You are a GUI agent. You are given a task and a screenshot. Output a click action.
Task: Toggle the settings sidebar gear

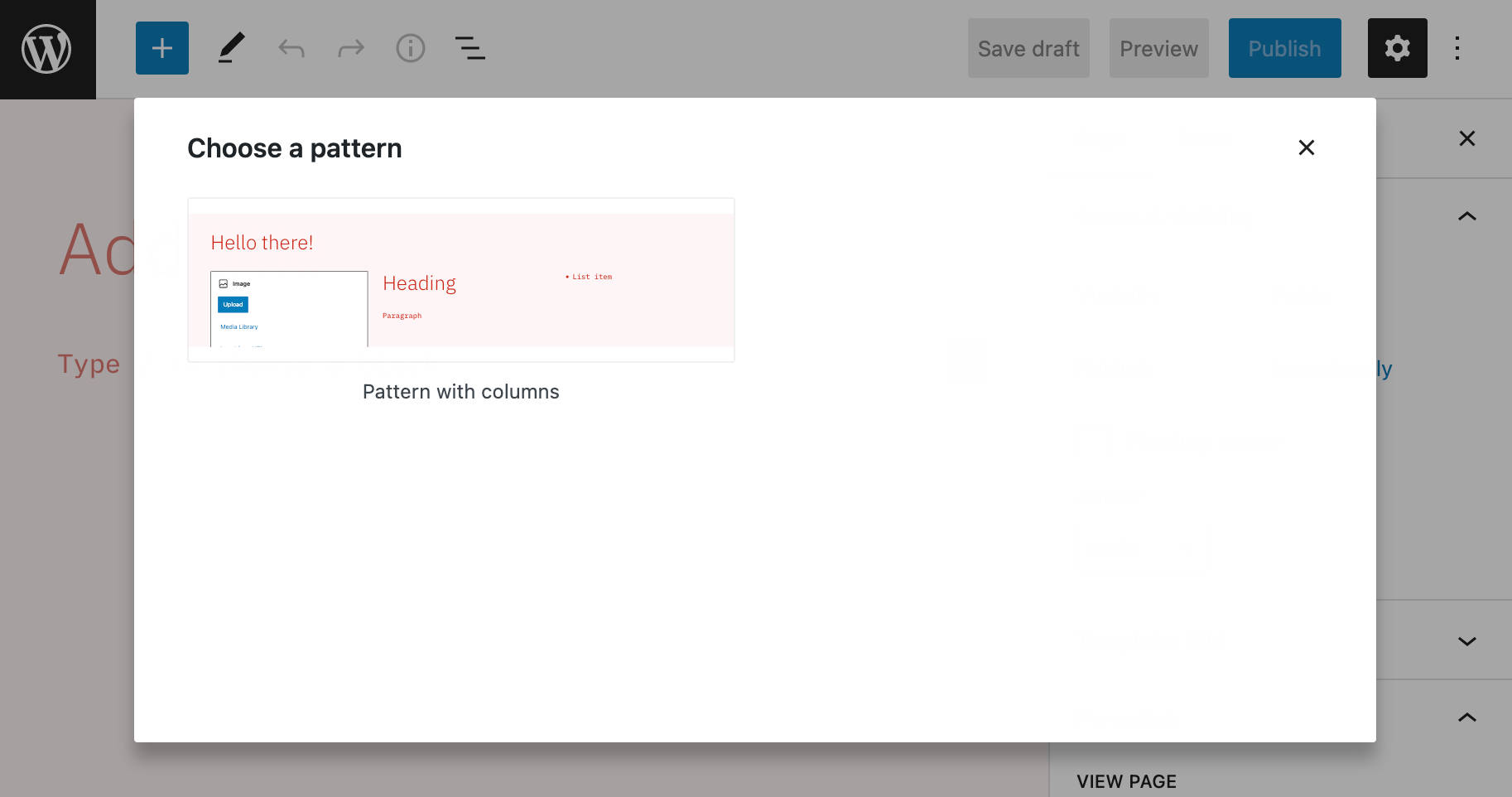[x=1397, y=48]
